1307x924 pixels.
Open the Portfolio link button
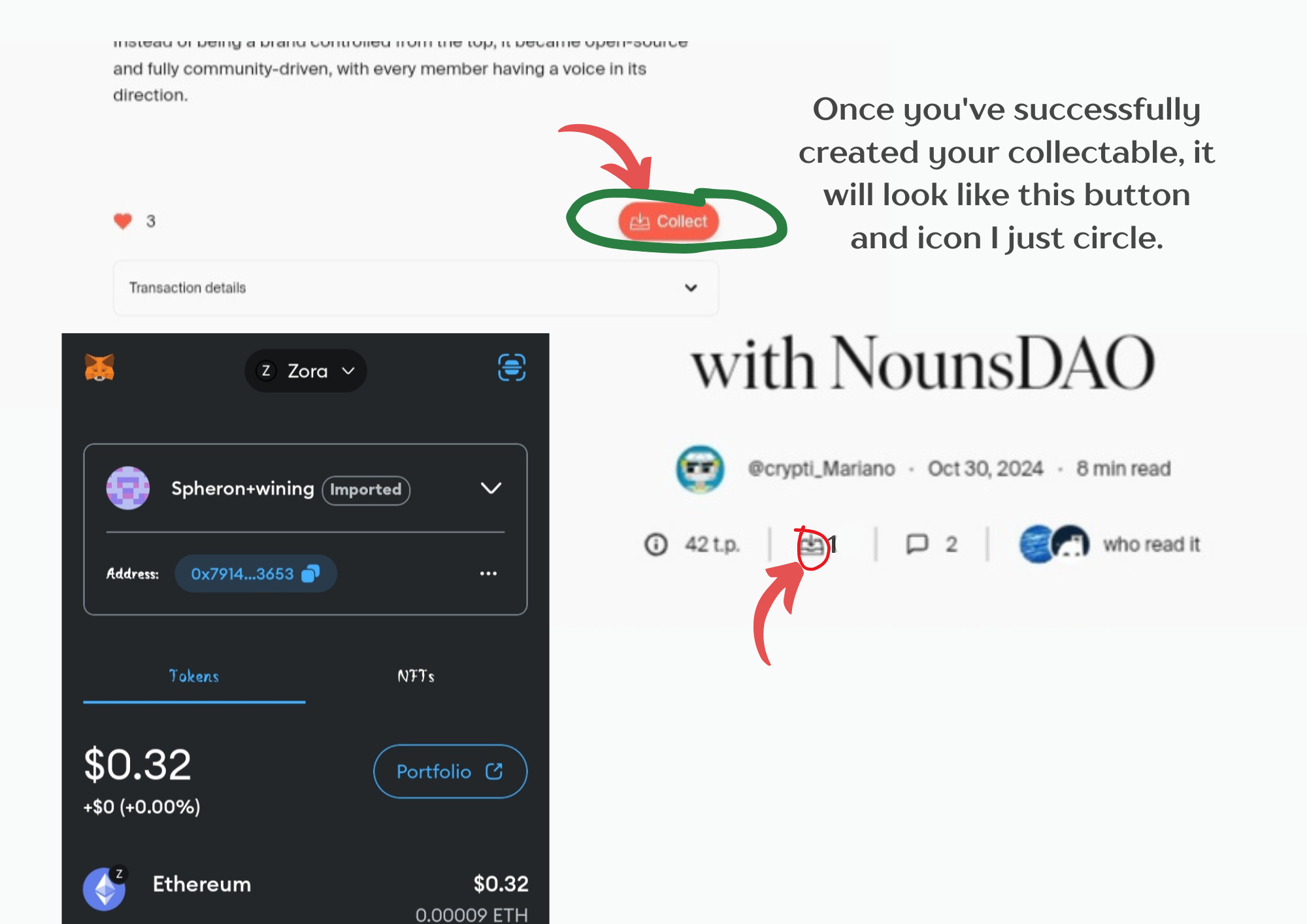pos(450,771)
